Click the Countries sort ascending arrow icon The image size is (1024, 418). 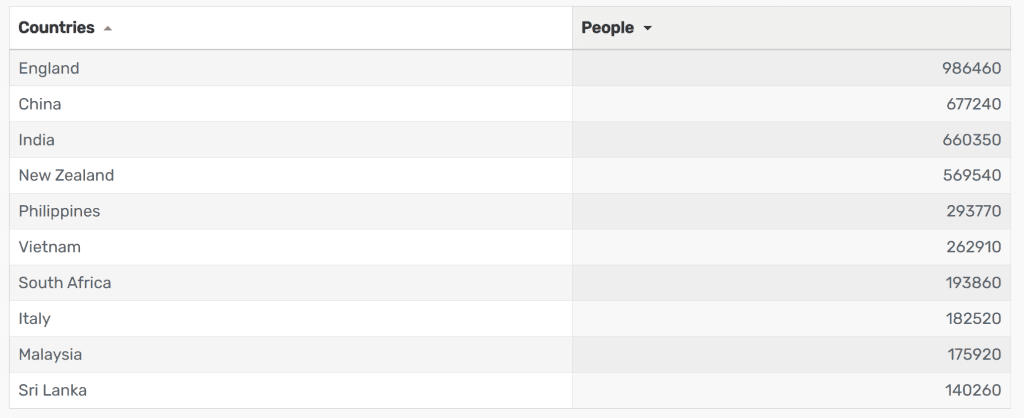[x=108, y=28]
